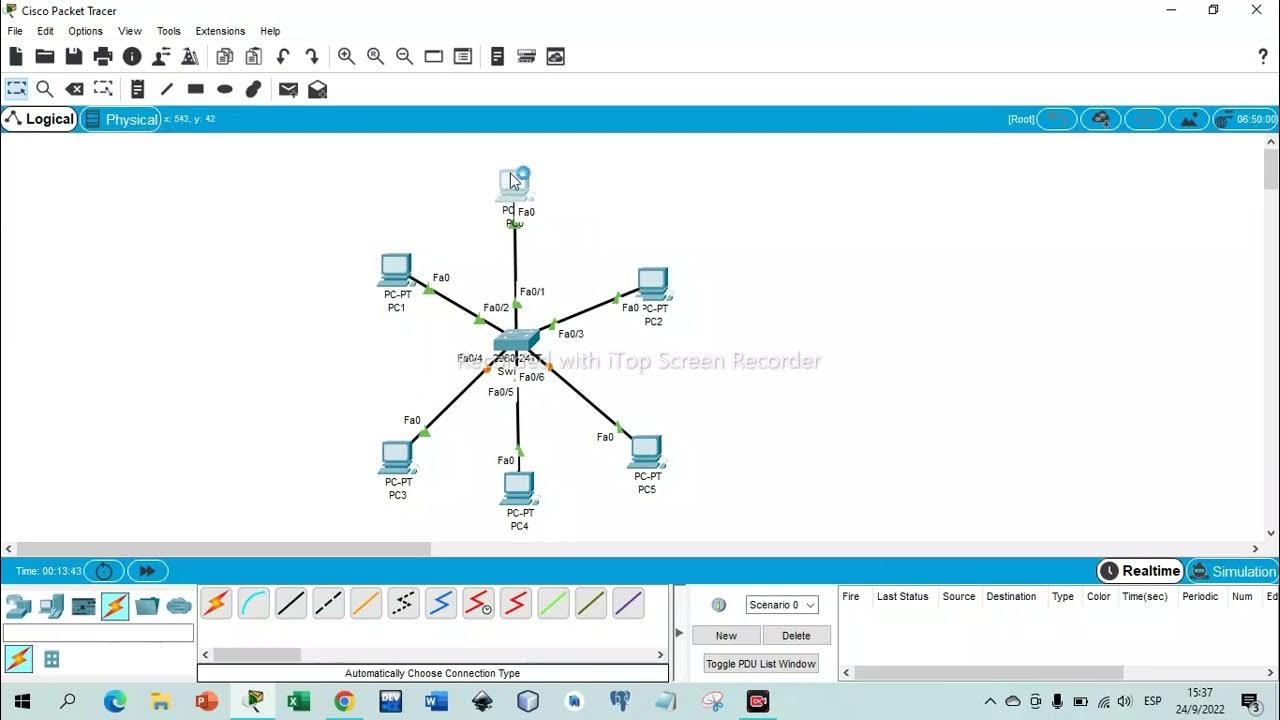The image size is (1280, 720).
Task: Set workspace background image icon
Action: click(1189, 119)
